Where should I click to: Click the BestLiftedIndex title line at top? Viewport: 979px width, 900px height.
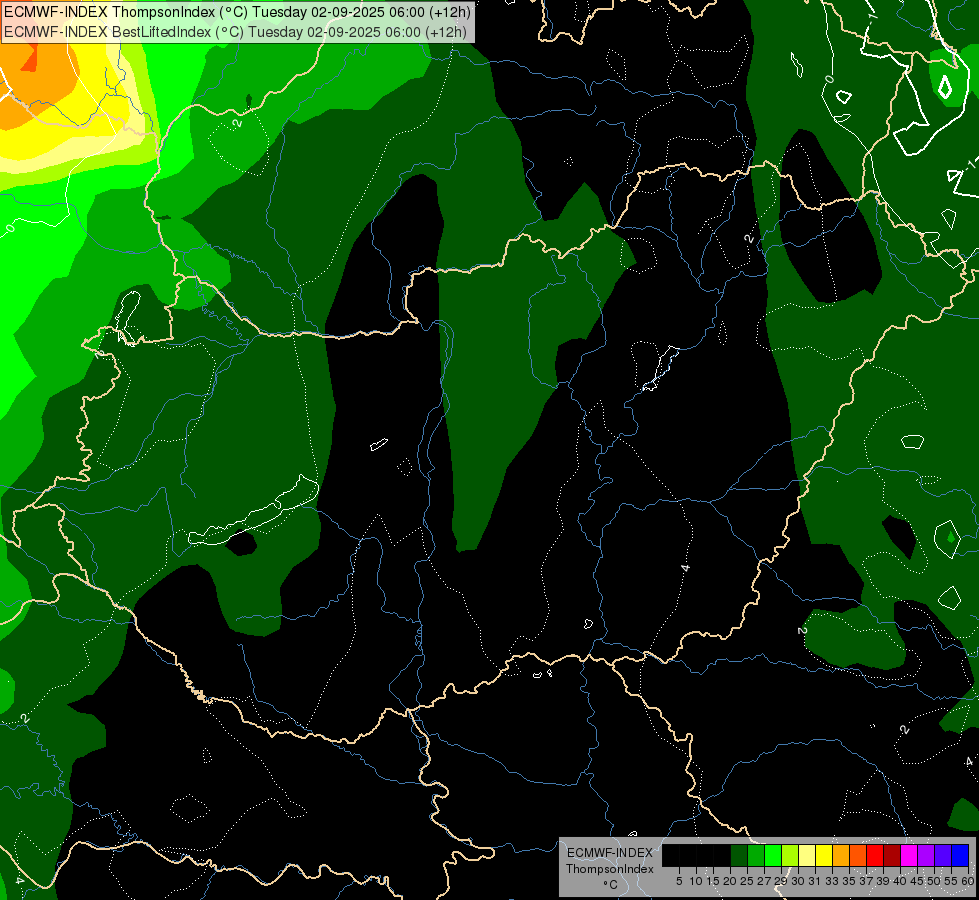(x=235, y=31)
